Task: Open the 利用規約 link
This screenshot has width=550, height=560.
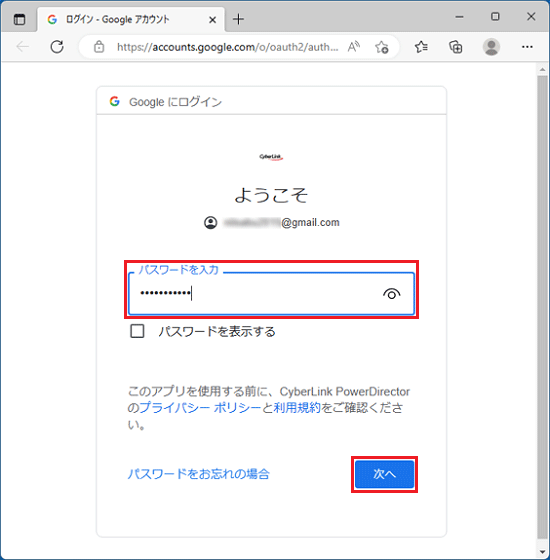Action: [x=297, y=408]
